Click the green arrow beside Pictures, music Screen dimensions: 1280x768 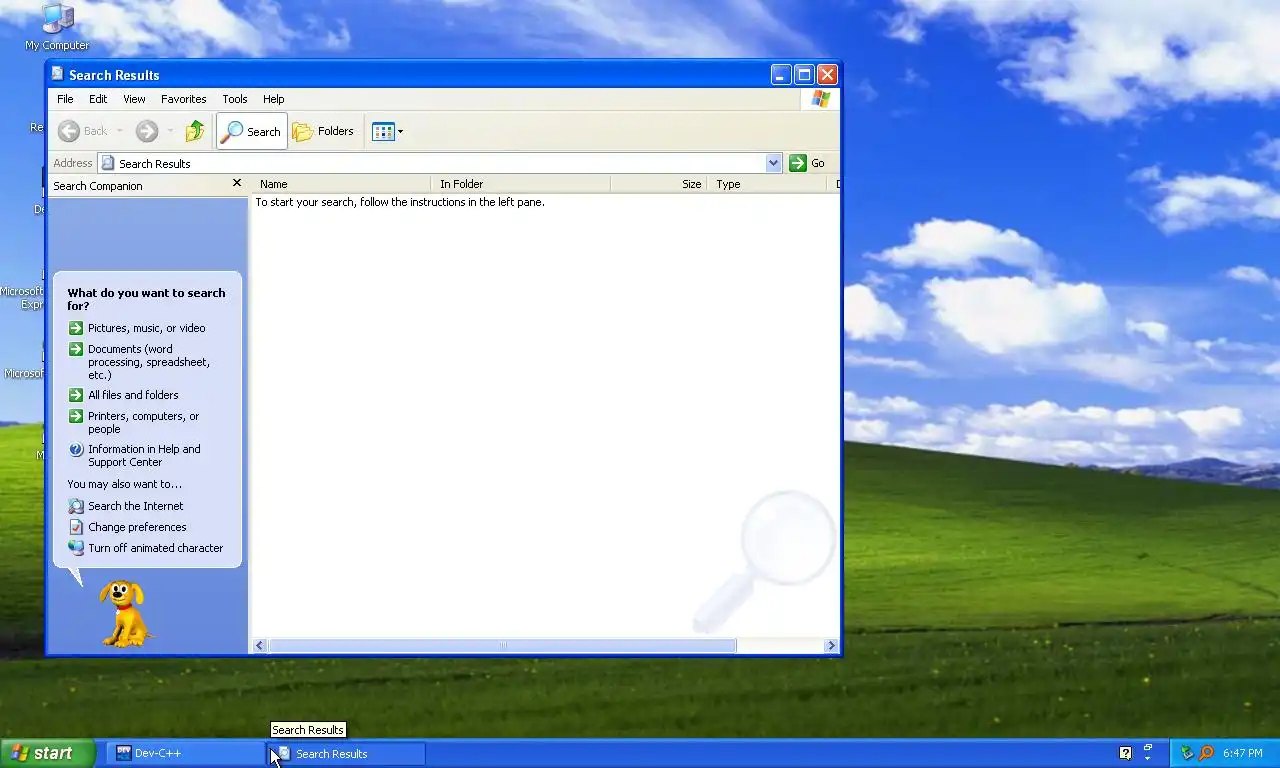click(76, 328)
